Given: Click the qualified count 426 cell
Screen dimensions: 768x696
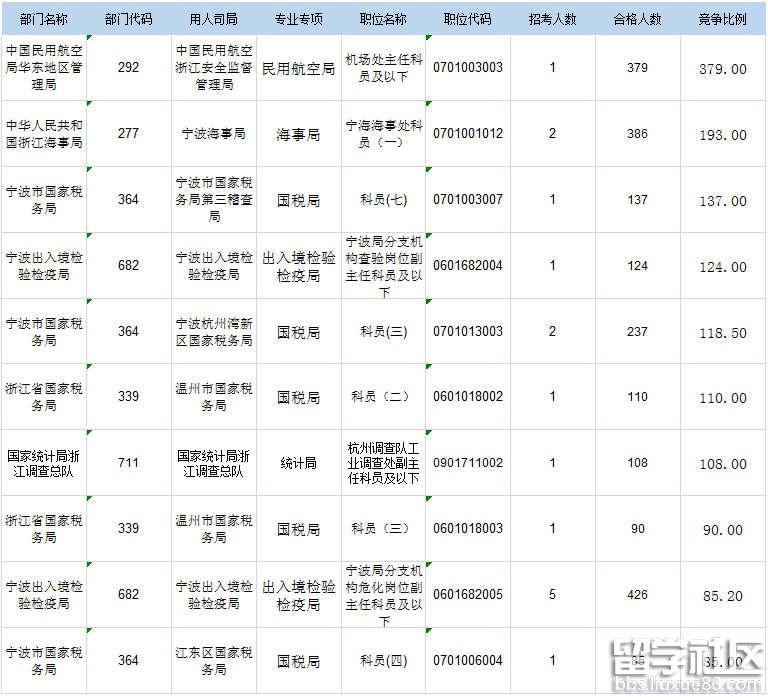Looking at the screenshot, I should [x=637, y=595].
